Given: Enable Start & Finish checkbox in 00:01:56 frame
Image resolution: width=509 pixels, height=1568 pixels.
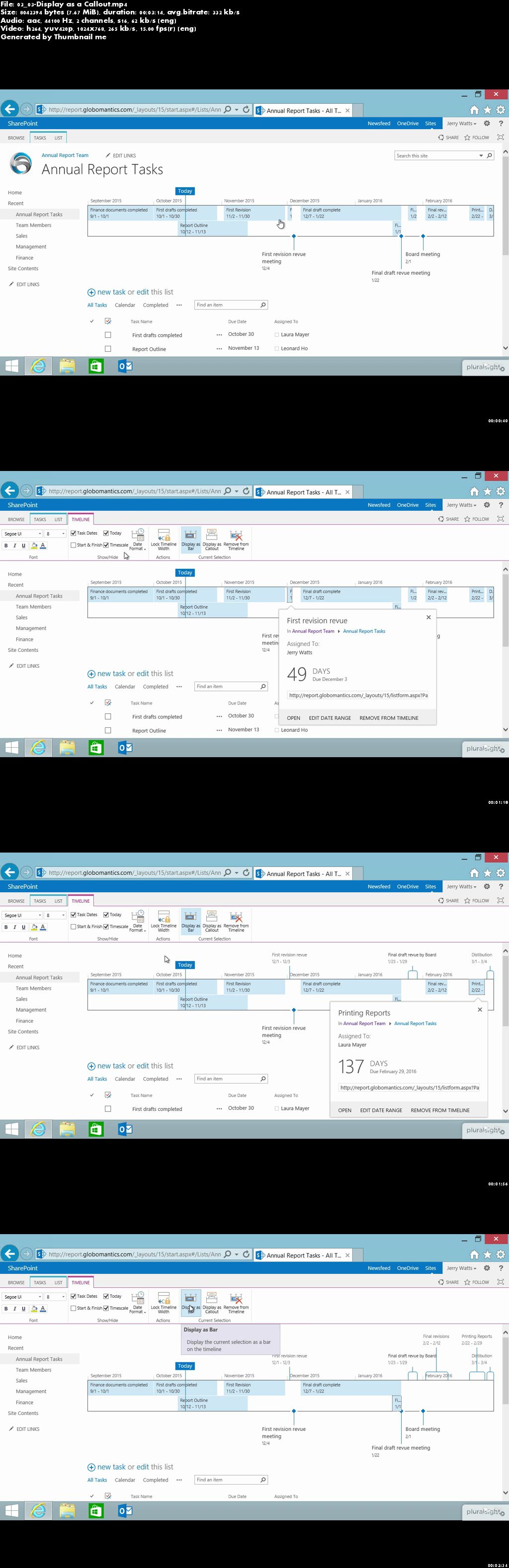Looking at the screenshot, I should (x=73, y=927).
